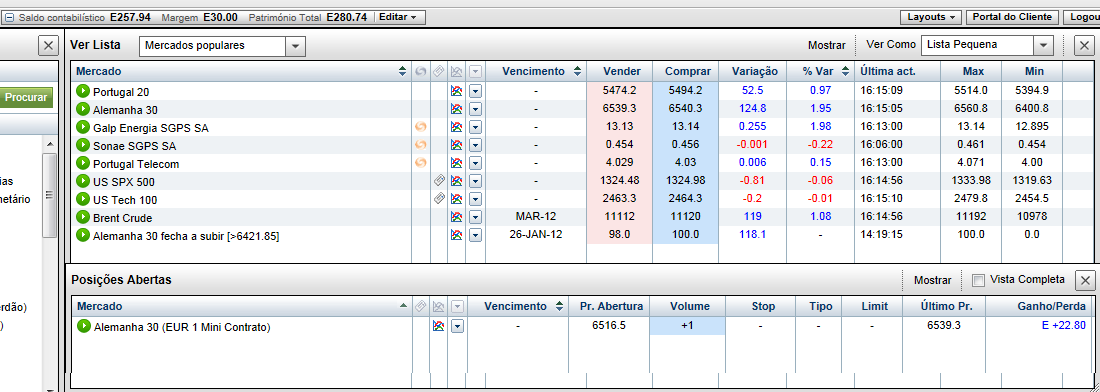
Task: Collapse the account balance summary bar
Action: coord(9,17)
